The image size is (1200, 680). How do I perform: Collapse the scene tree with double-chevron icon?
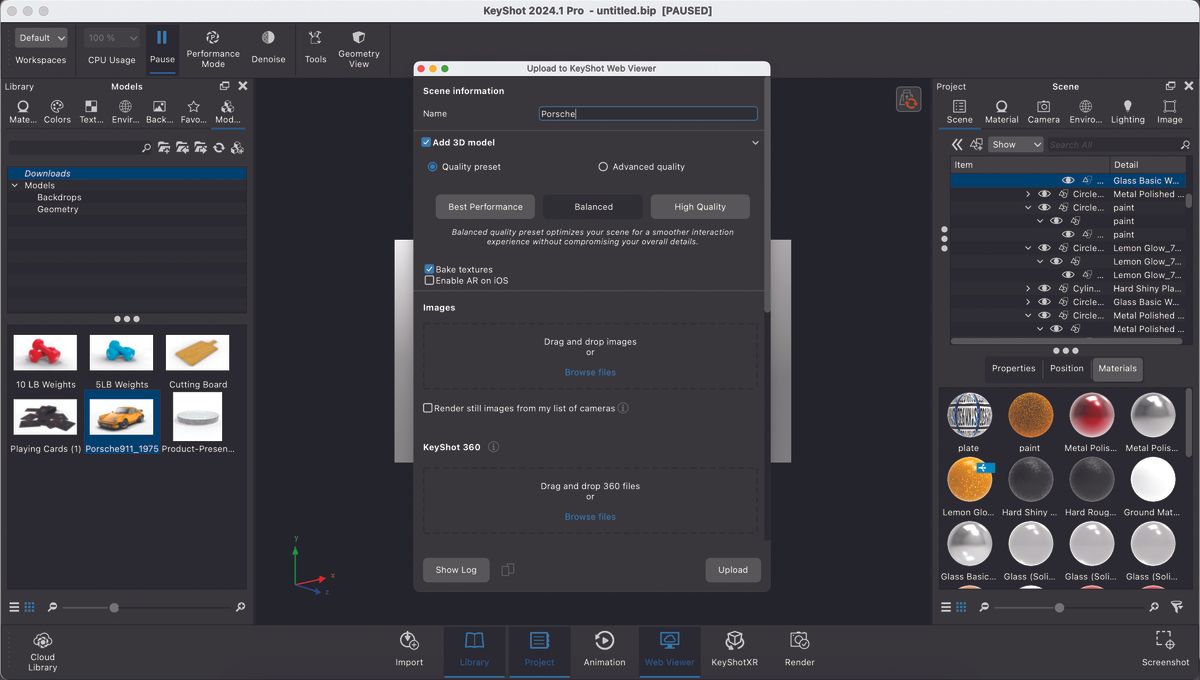[x=957, y=145]
